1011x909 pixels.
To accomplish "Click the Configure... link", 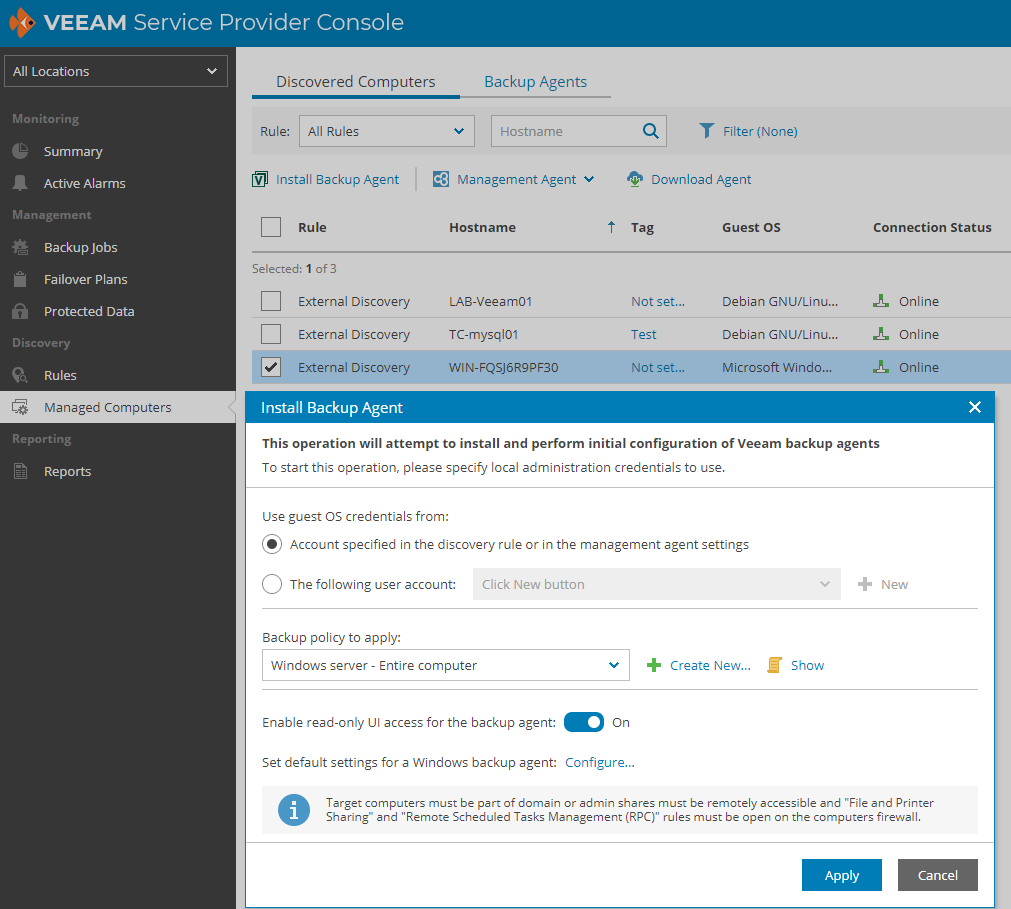I will click(600, 762).
